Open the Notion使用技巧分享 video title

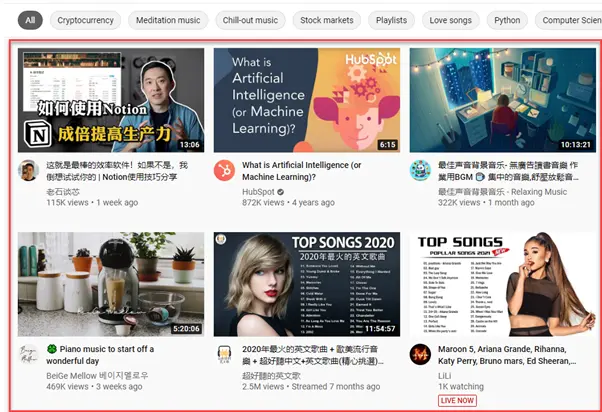(x=117, y=171)
